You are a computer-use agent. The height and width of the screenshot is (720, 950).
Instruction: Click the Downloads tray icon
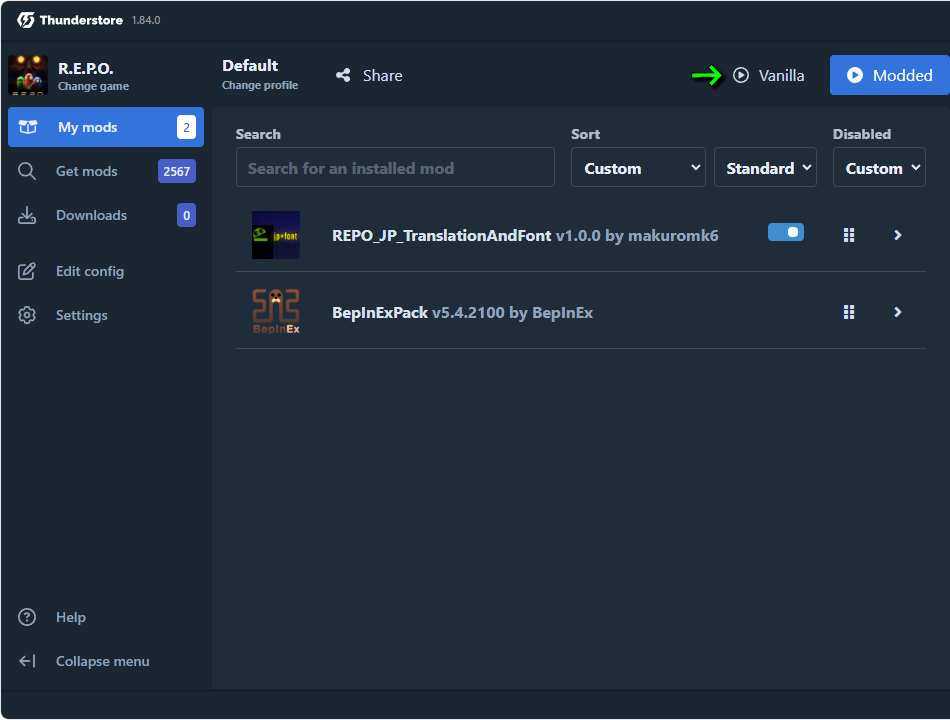click(x=27, y=215)
